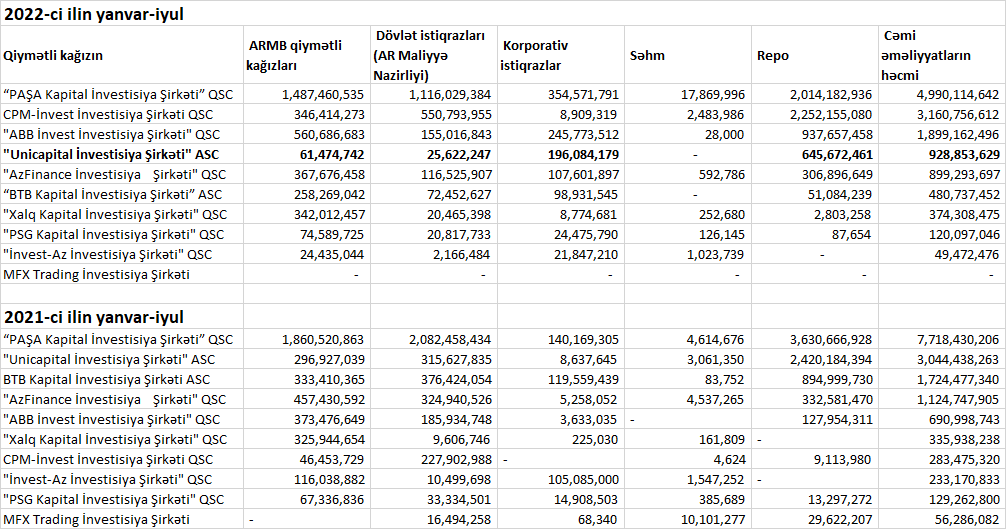Select cell with value 1,116,029,384
The image size is (1006, 529).
click(434, 94)
